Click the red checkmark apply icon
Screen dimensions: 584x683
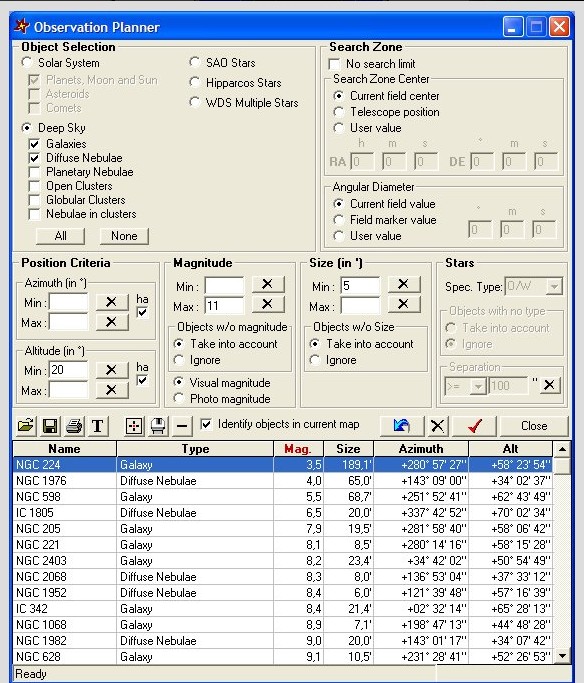(475, 426)
